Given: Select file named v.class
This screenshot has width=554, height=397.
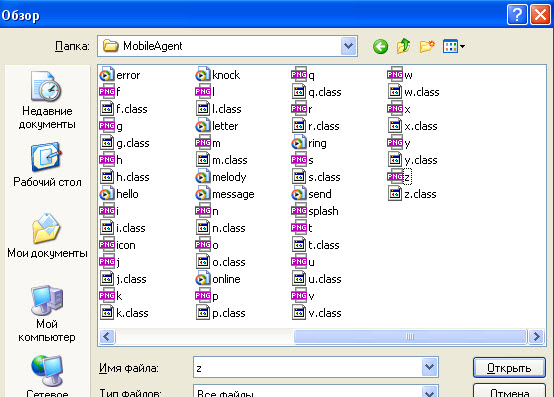Looking at the screenshot, I should click(x=317, y=313).
